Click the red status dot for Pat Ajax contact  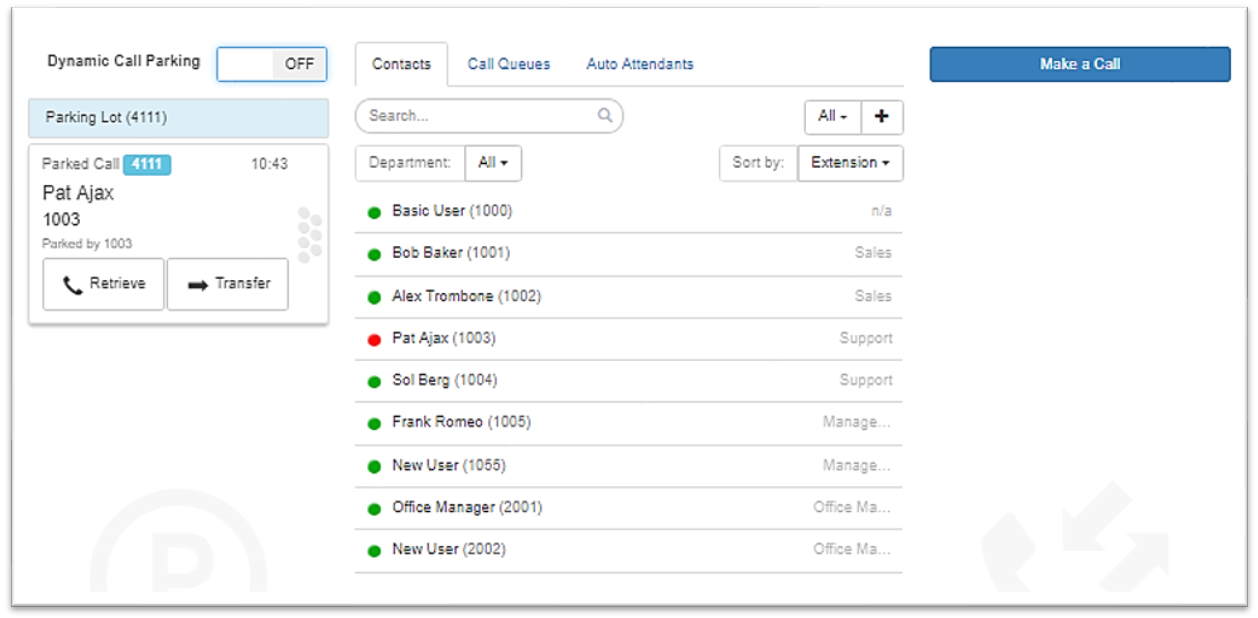pos(375,339)
